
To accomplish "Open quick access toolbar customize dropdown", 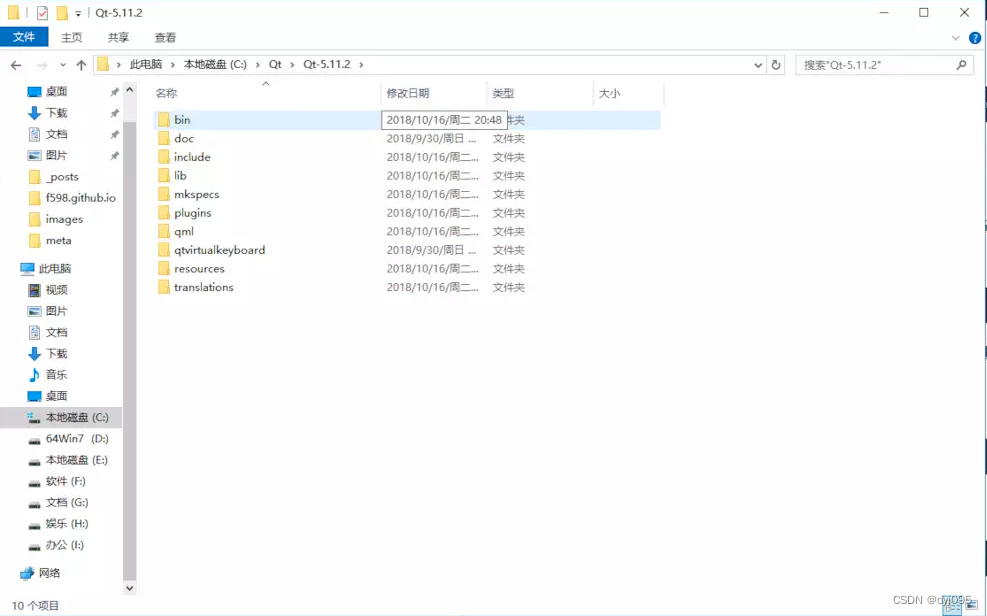I will 78,13.
